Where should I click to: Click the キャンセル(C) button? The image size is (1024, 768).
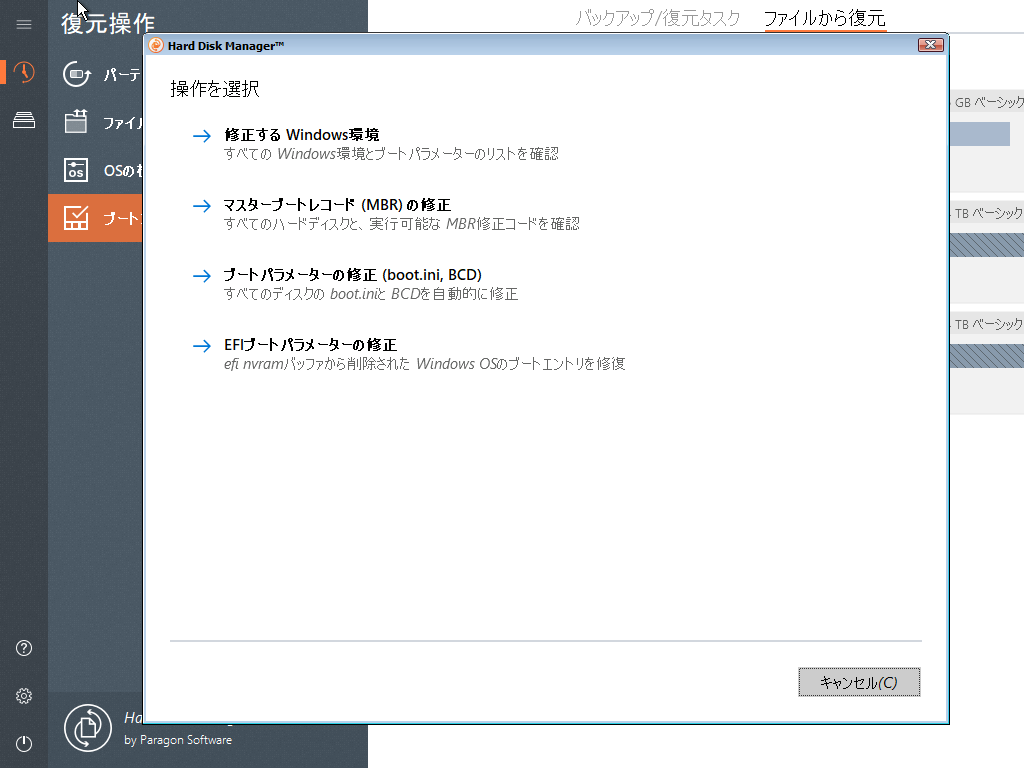click(859, 682)
